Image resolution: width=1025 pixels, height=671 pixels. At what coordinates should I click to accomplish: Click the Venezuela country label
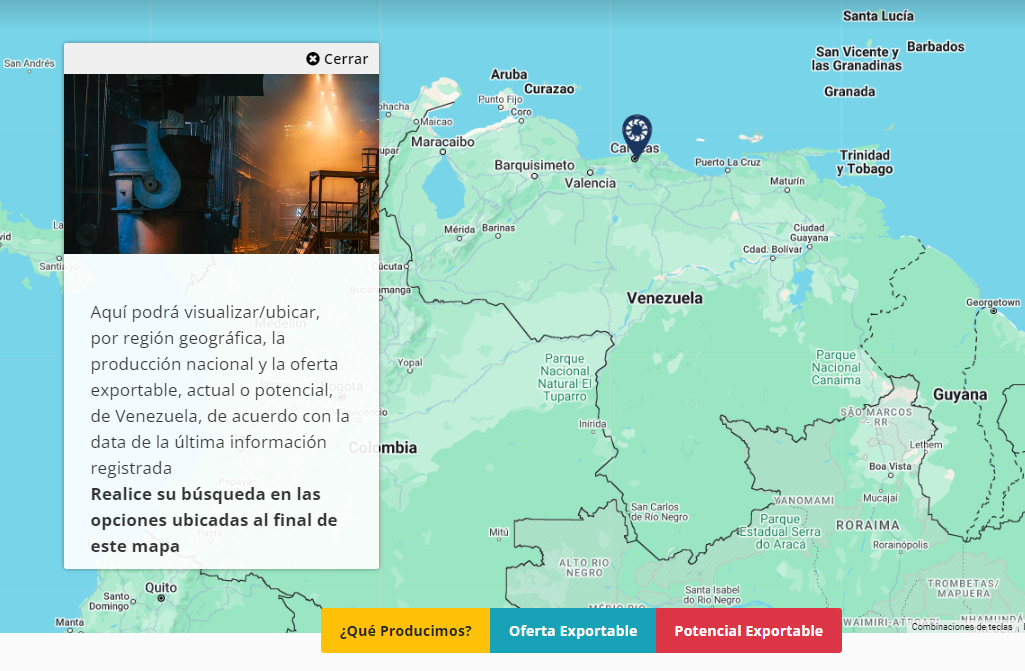click(x=665, y=298)
